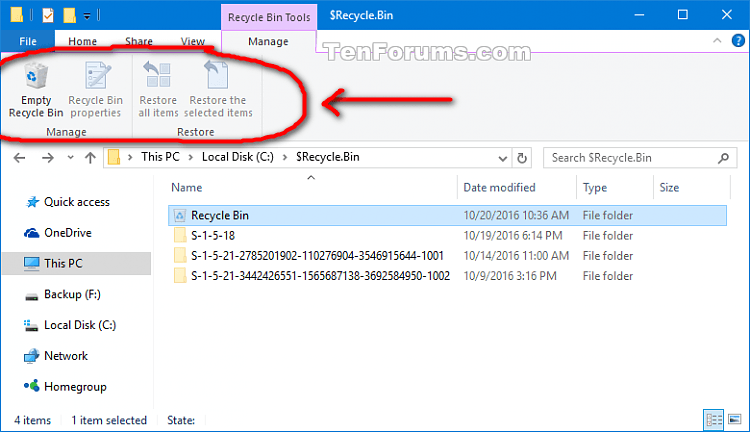Expand chevron after This PC breadcrumb
The width and height of the screenshot is (750, 432).
coord(190,157)
